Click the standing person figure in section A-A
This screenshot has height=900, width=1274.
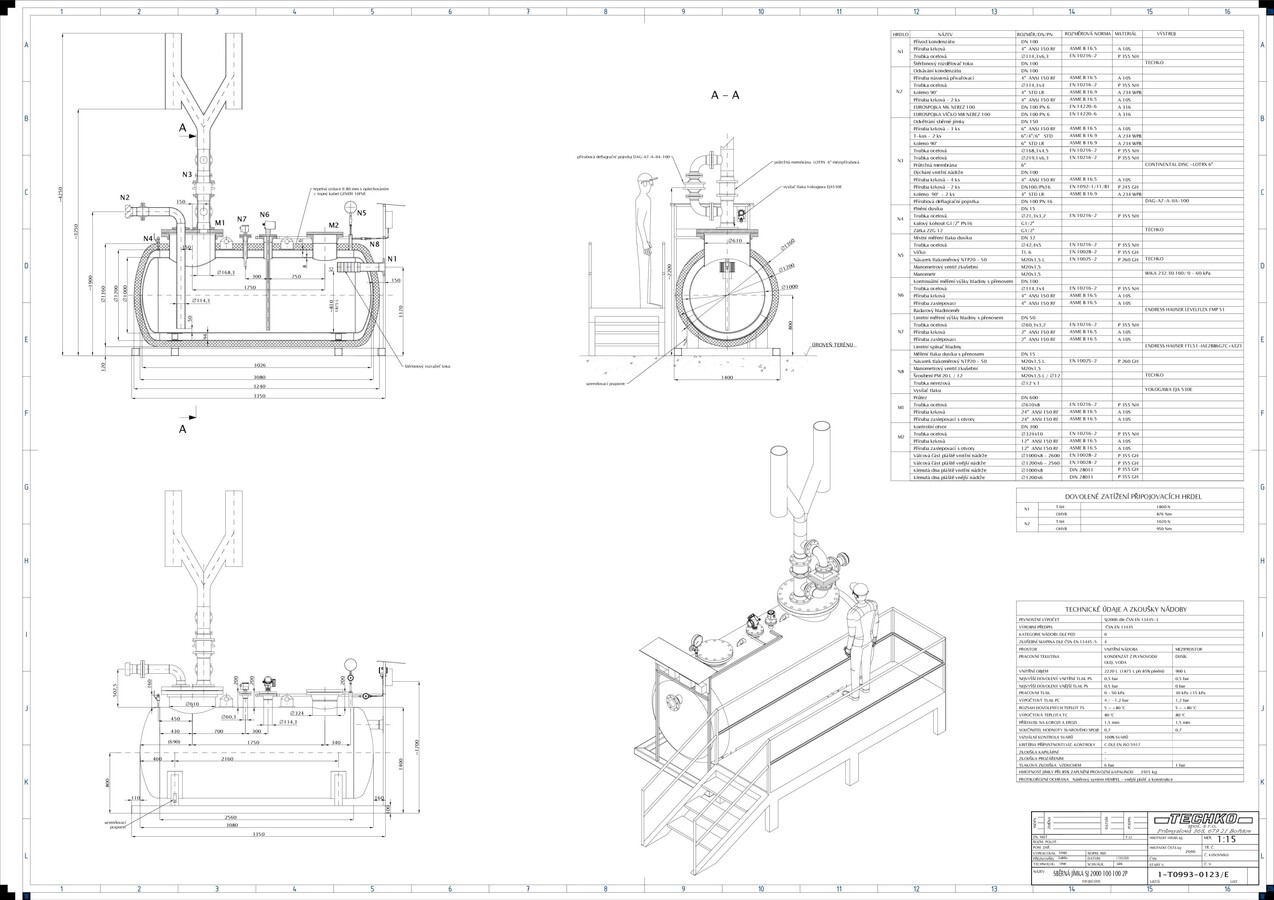[647, 240]
